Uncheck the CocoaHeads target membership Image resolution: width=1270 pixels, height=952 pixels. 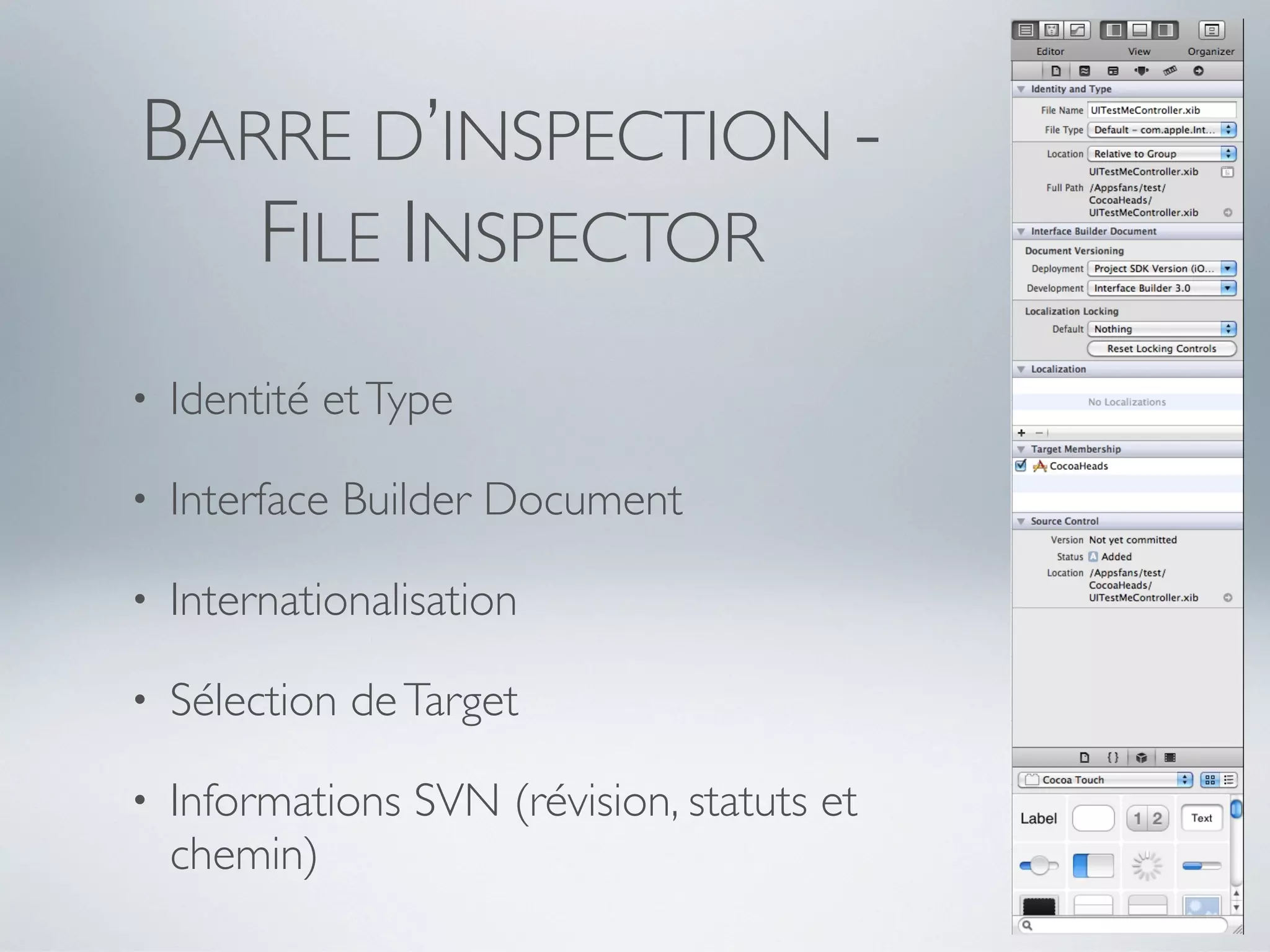pos(1021,465)
